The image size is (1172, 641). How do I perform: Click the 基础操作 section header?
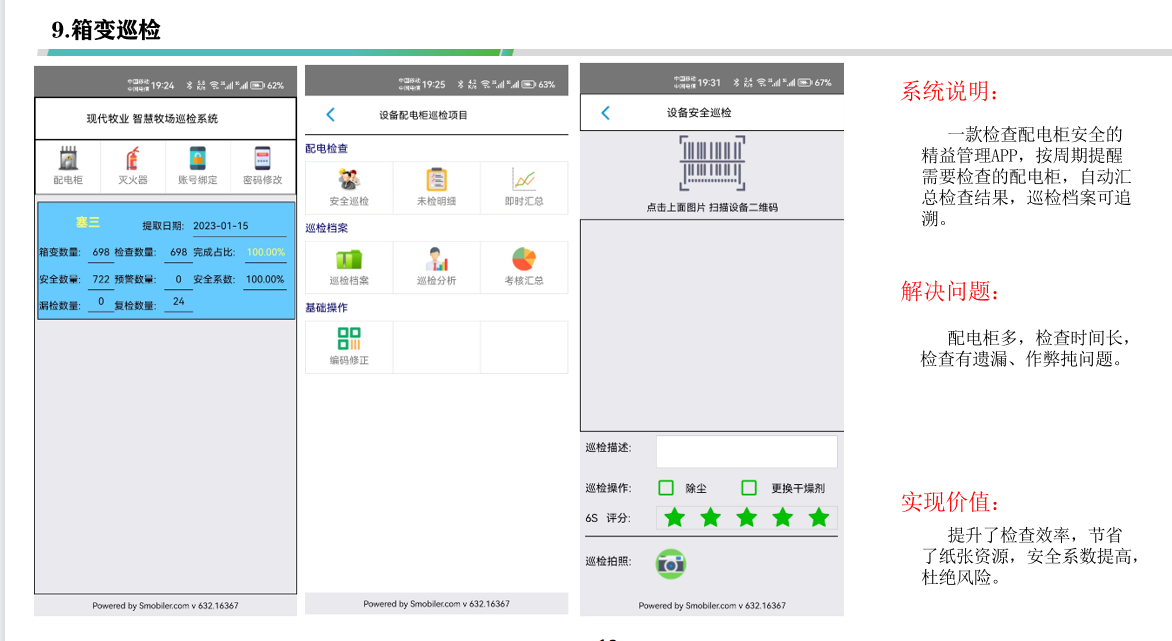pos(327,307)
